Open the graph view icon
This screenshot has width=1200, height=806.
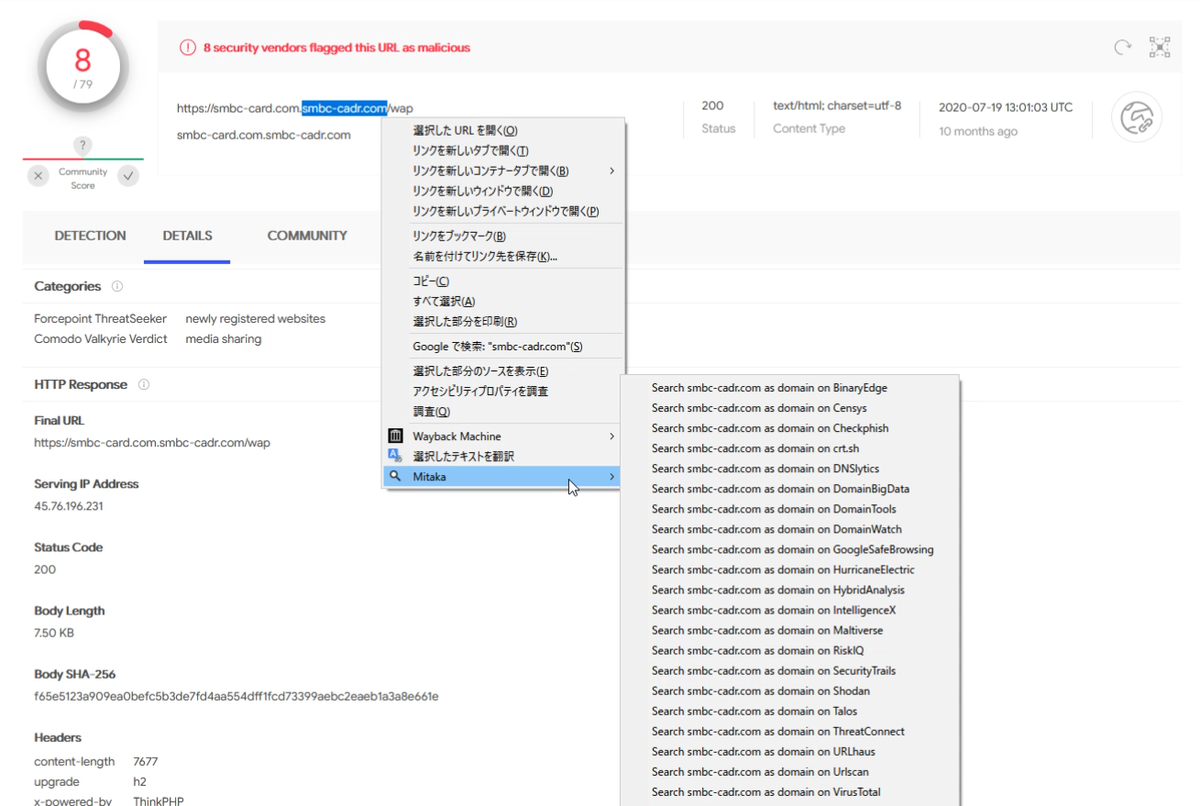click(1160, 47)
